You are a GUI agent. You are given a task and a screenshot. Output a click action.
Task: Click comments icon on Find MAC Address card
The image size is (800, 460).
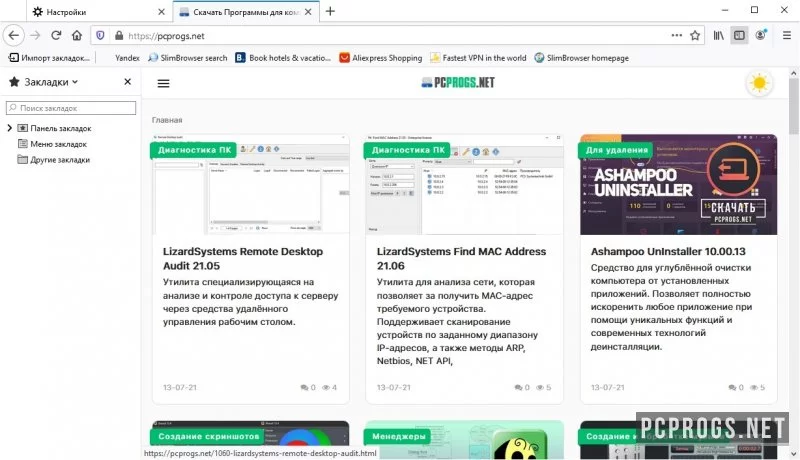(518, 388)
